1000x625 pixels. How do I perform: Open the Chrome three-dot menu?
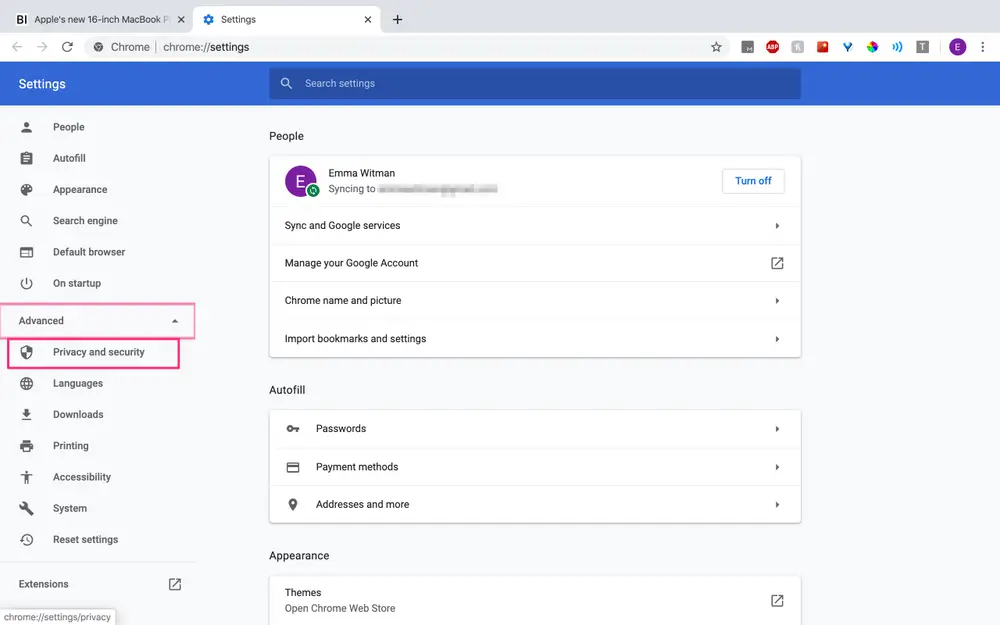pyautogui.click(x=983, y=47)
